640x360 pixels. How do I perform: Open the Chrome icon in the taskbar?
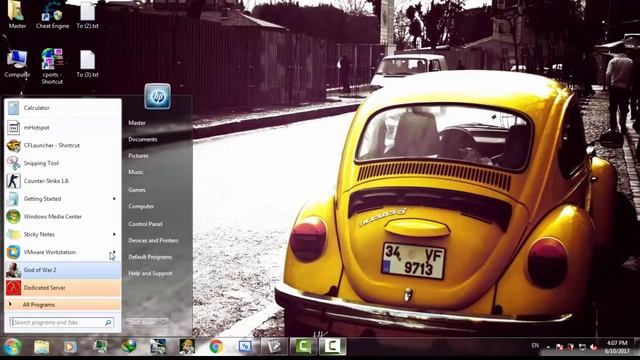point(216,347)
